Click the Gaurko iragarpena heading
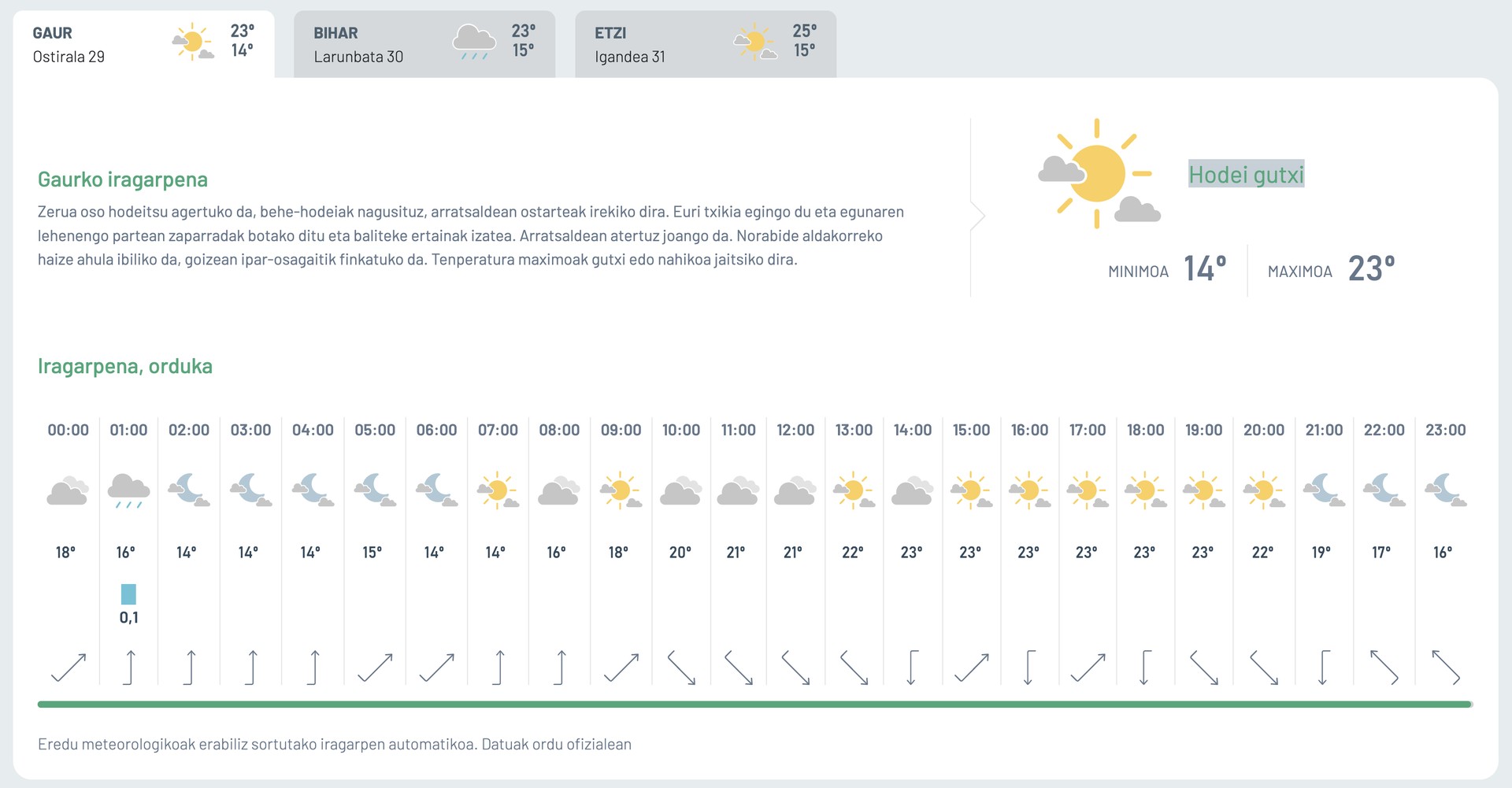The width and height of the screenshot is (1512, 788). 123,179
